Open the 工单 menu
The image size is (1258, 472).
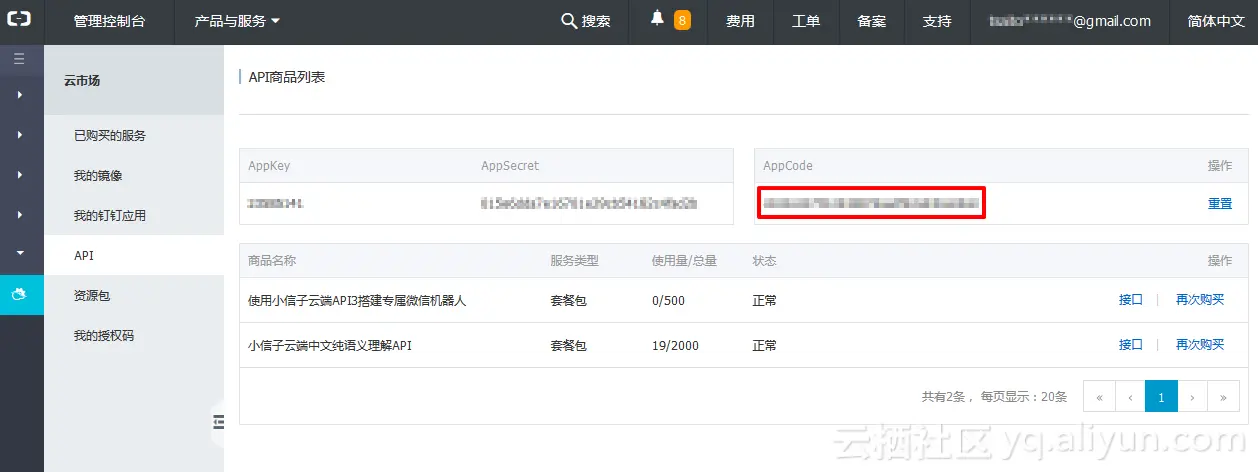tap(806, 21)
